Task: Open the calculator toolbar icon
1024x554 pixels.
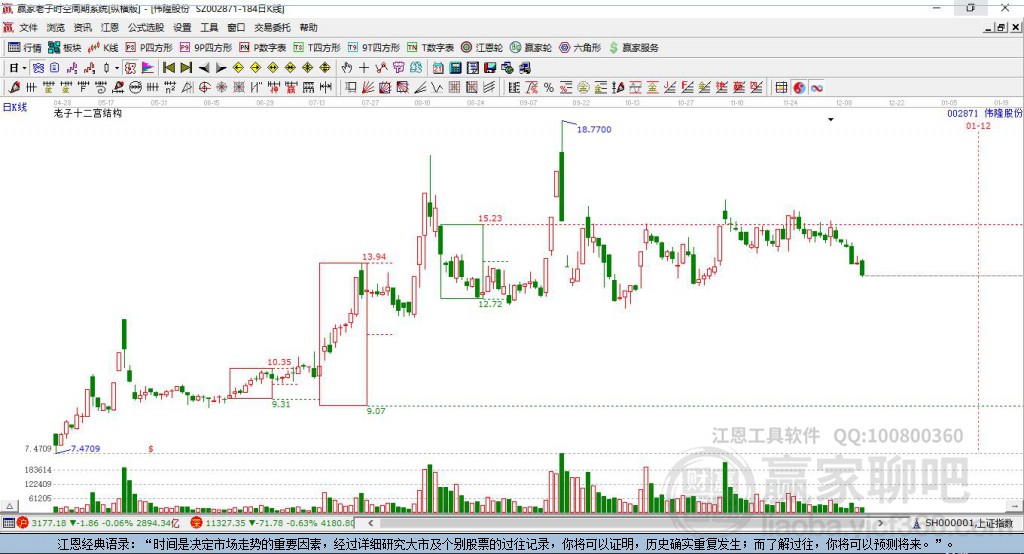Action: pyautogui.click(x=455, y=68)
